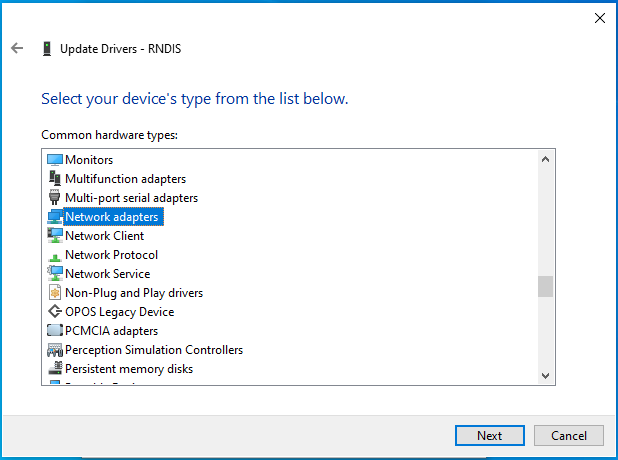Select Persistent memory disks entry
This screenshot has height=460, width=618.
coord(129,369)
